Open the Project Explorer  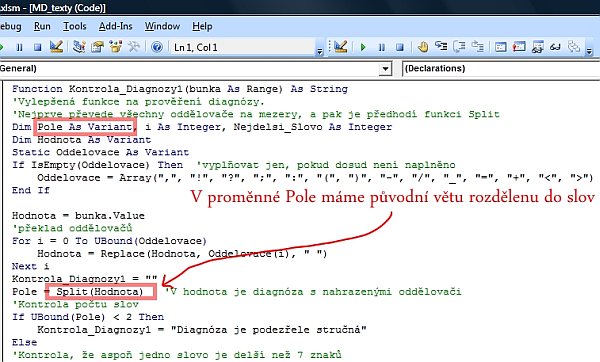tap(79, 47)
